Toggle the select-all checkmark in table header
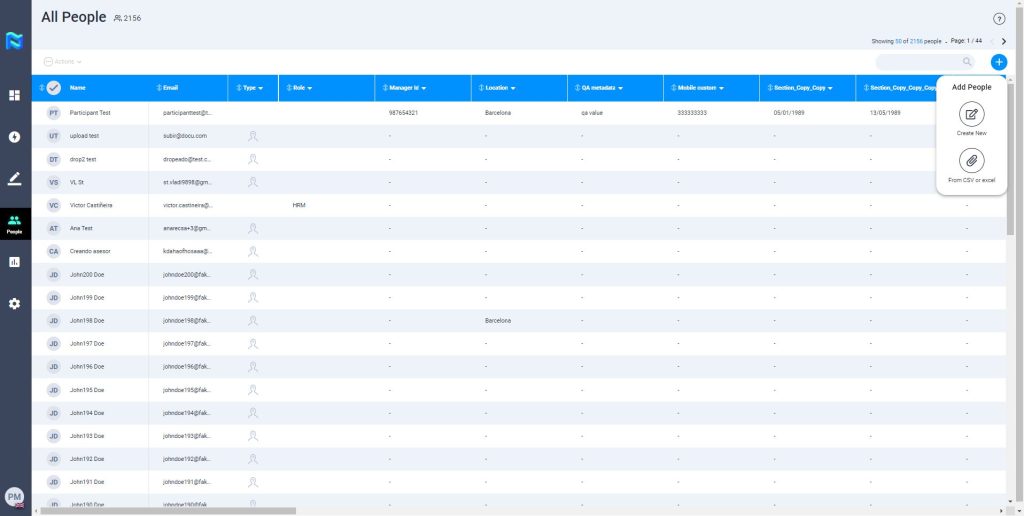1024x516 pixels. 54,88
